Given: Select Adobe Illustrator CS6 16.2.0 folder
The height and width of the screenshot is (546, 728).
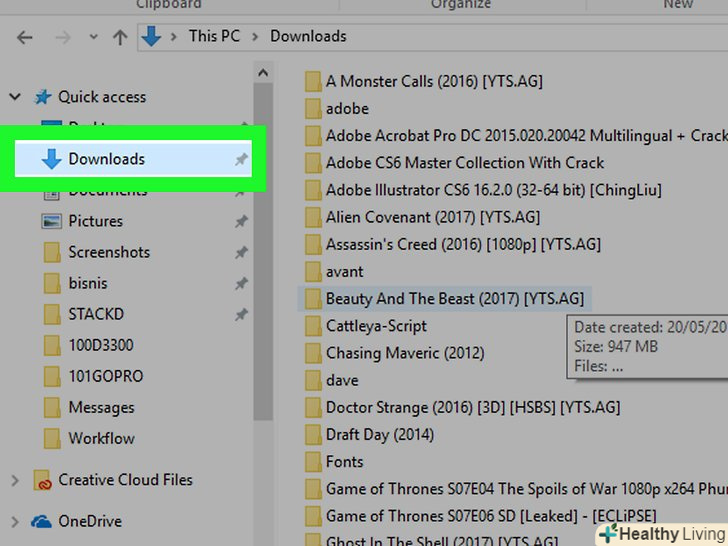Looking at the screenshot, I should point(494,190).
